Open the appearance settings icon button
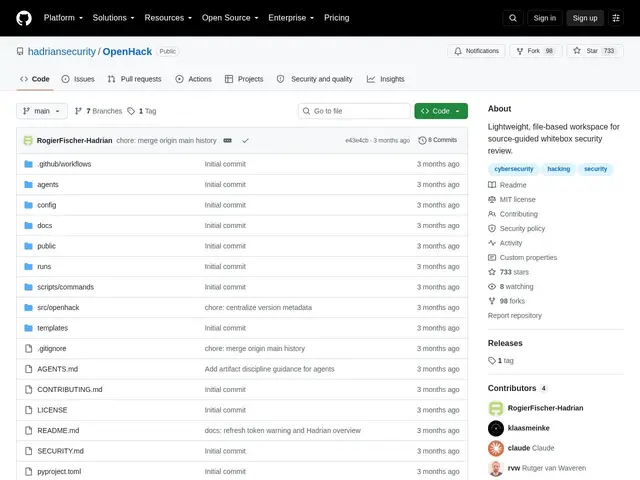This screenshot has width=640, height=480. (616, 18)
